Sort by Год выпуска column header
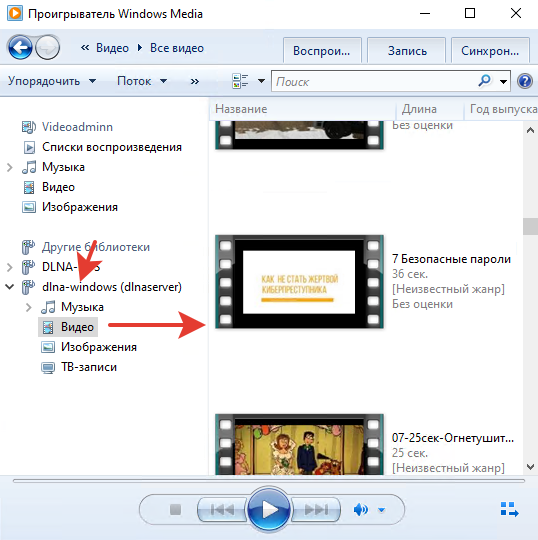The width and height of the screenshot is (538, 540). (501, 109)
